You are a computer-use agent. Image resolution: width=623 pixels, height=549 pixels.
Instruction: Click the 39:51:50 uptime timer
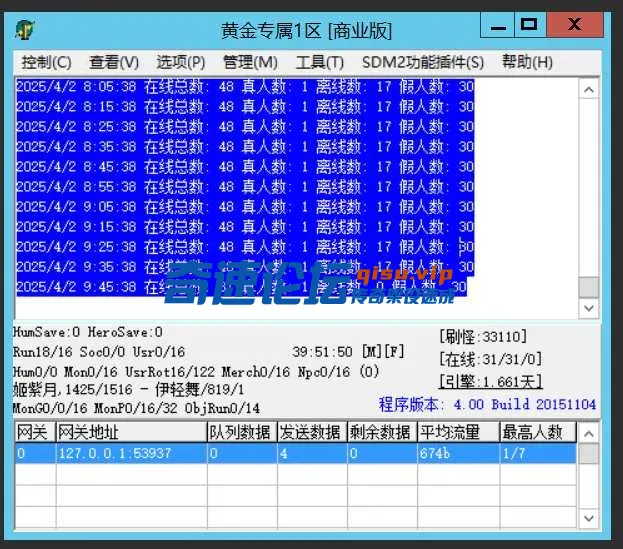[x=322, y=352]
